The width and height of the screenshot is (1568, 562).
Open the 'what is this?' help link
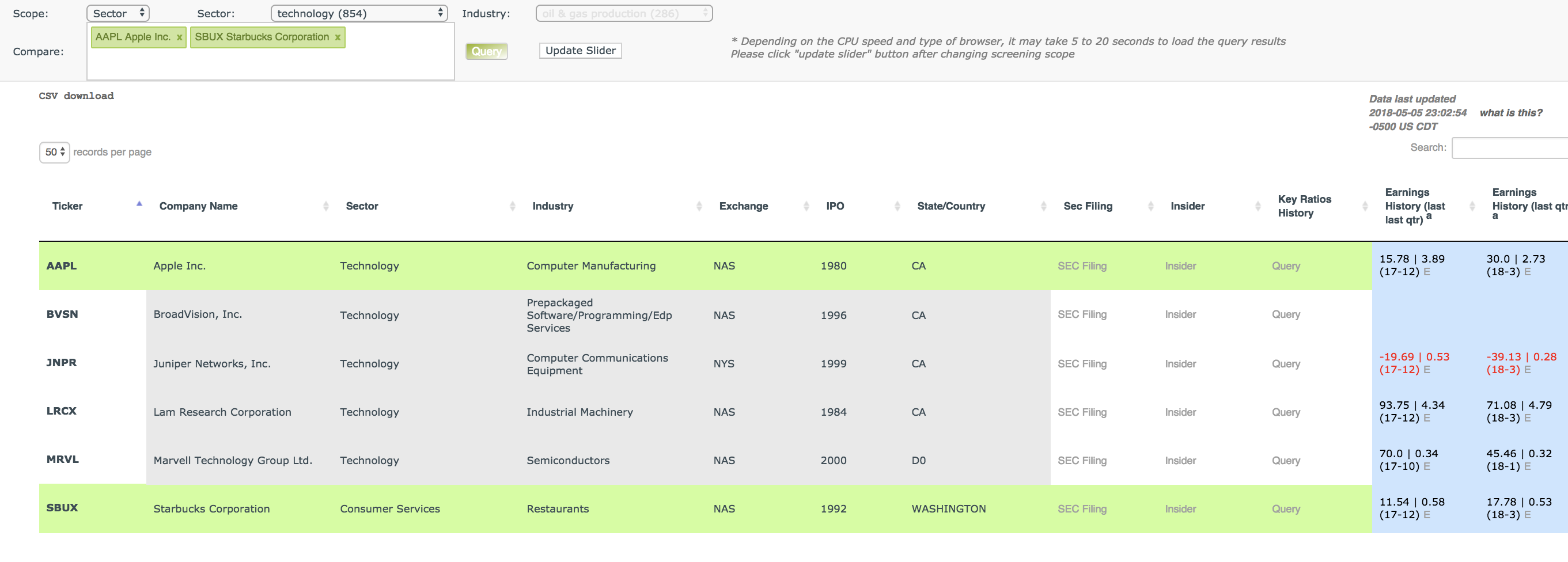(1511, 113)
